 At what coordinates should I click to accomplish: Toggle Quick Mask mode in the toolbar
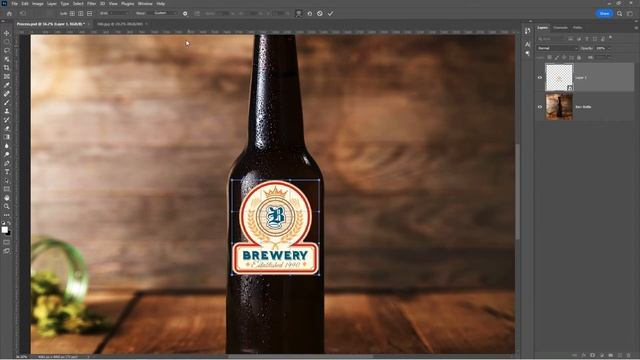7,242
